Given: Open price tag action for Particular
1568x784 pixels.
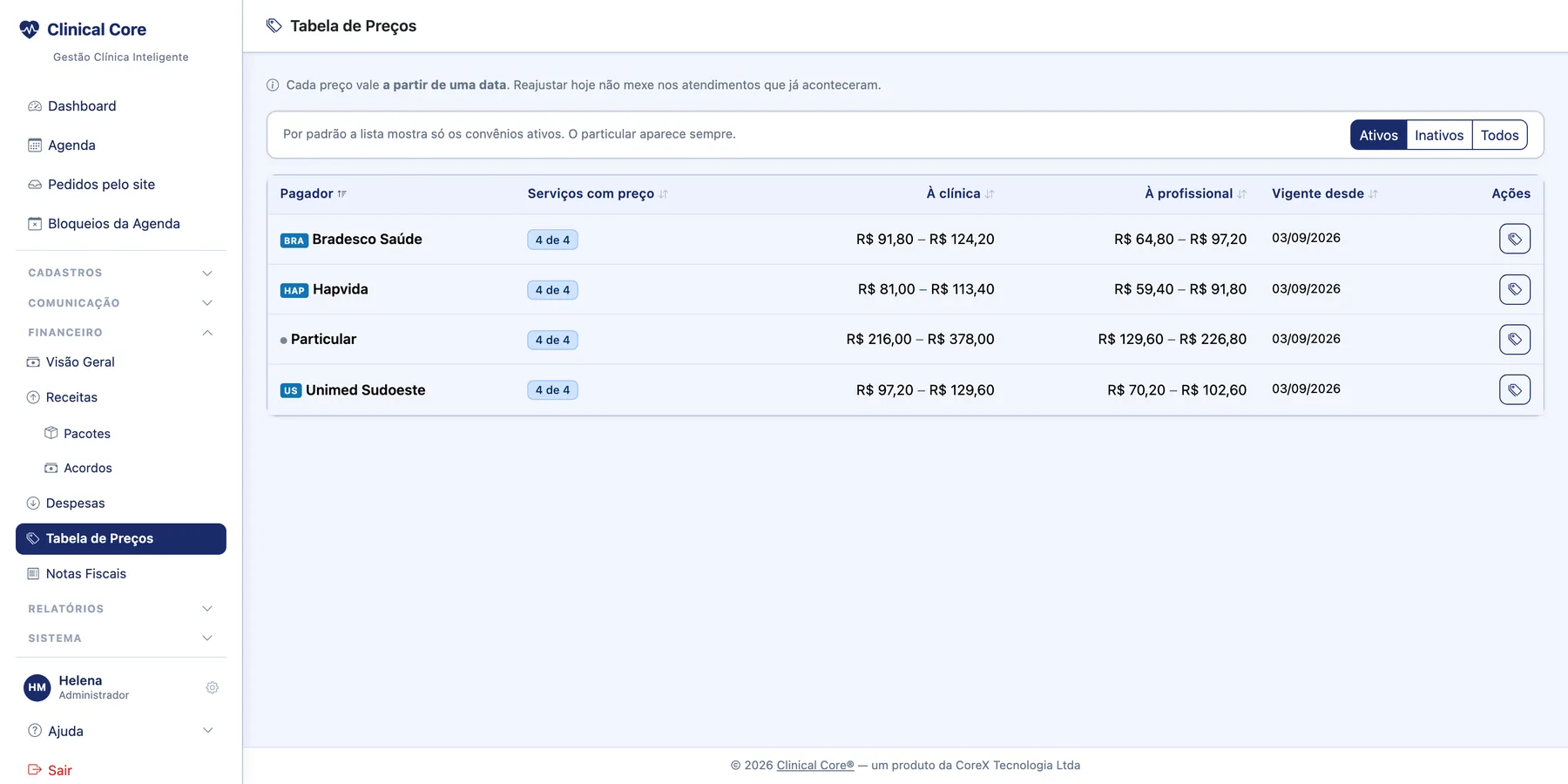Looking at the screenshot, I should coord(1515,340).
